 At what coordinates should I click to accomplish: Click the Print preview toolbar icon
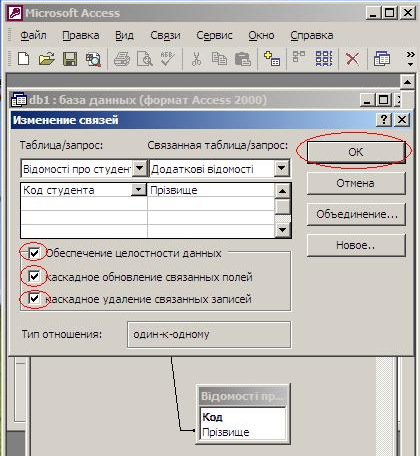(x=145, y=59)
